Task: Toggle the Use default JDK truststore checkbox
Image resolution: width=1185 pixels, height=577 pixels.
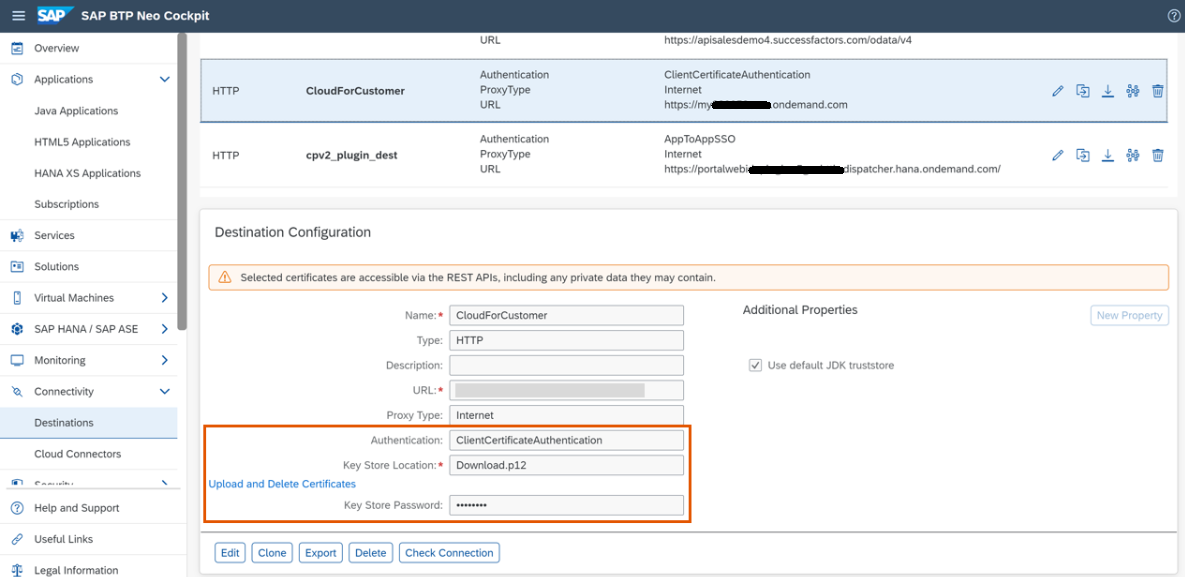Action: (x=754, y=365)
